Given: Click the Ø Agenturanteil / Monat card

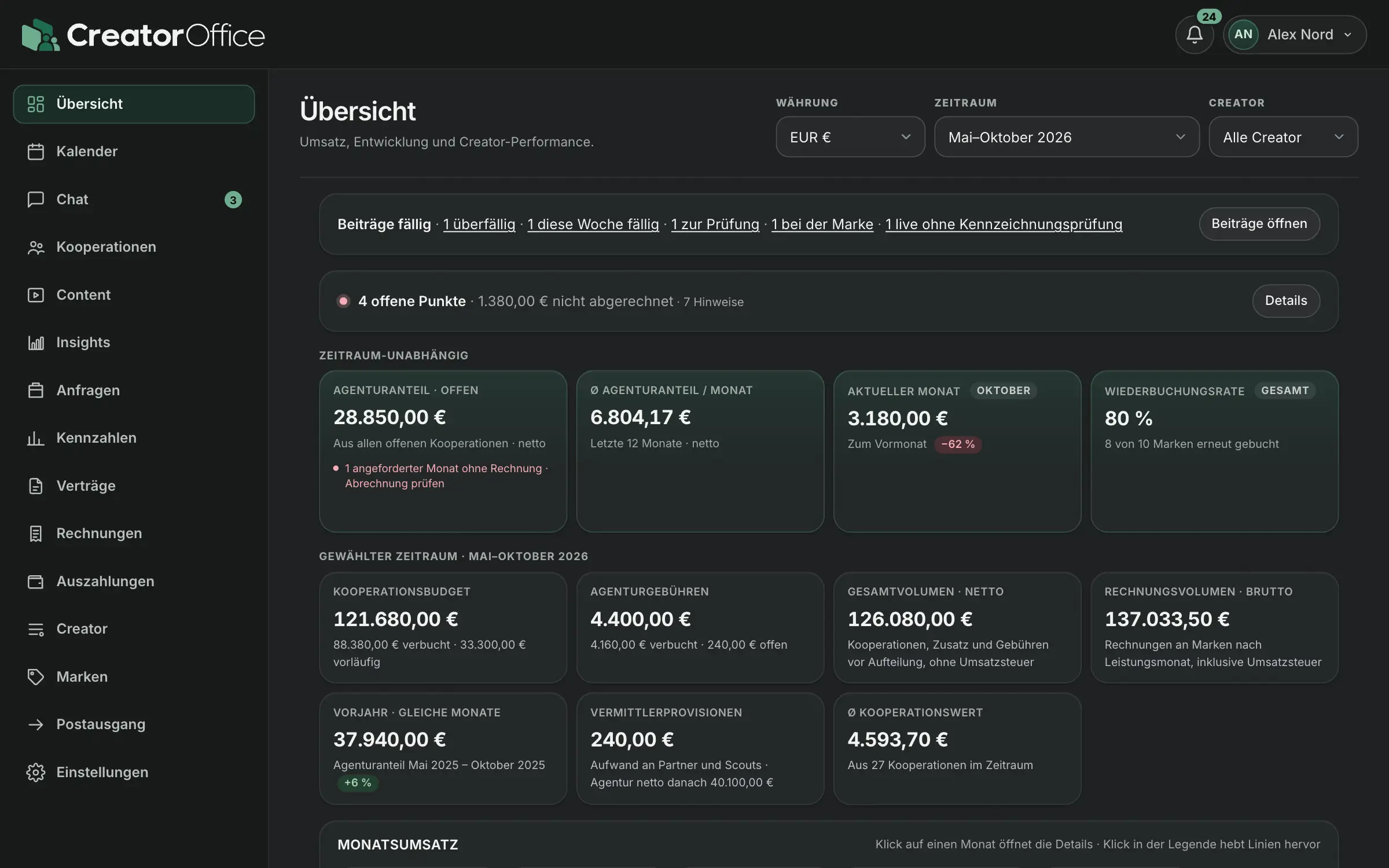Looking at the screenshot, I should [x=700, y=451].
